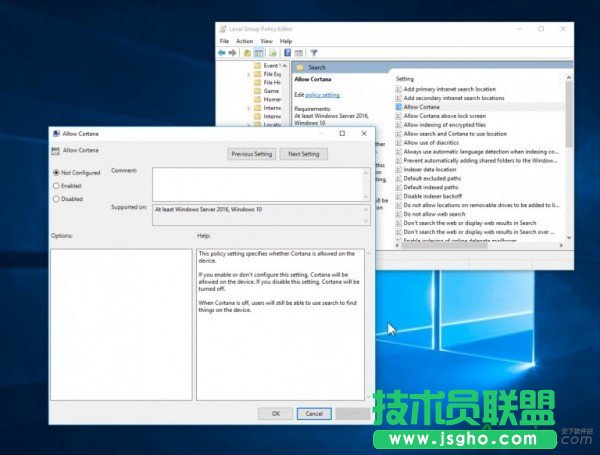The width and height of the screenshot is (600, 455).
Task: Click icon of Indexer data location row
Action: [399, 169]
